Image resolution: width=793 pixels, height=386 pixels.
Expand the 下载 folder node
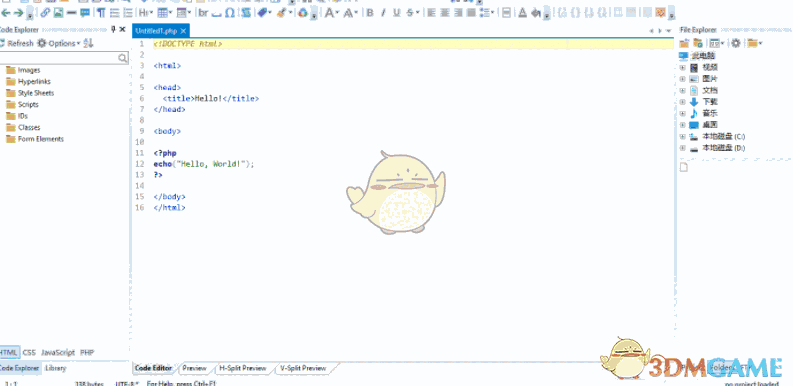(x=682, y=102)
